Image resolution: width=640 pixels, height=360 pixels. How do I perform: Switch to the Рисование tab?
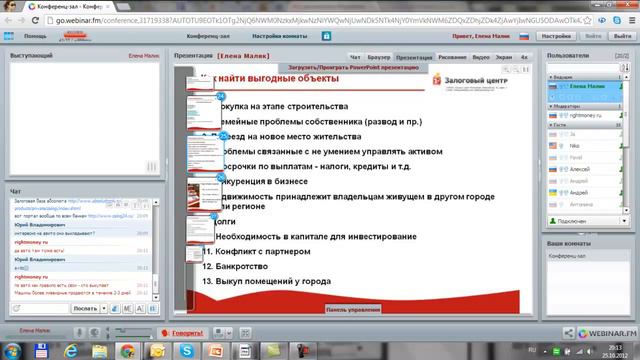[452, 57]
